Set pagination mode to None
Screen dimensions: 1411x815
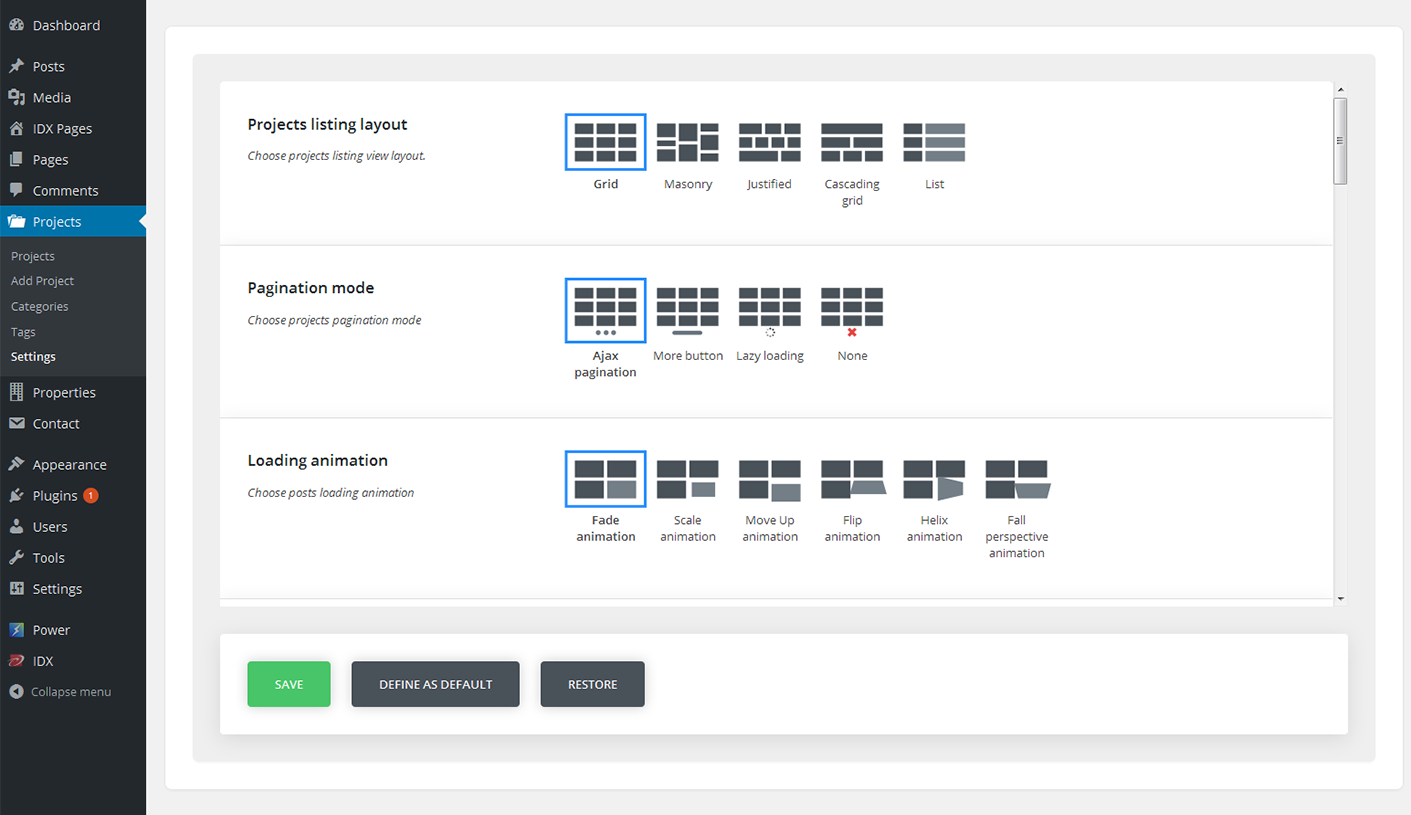pos(851,309)
